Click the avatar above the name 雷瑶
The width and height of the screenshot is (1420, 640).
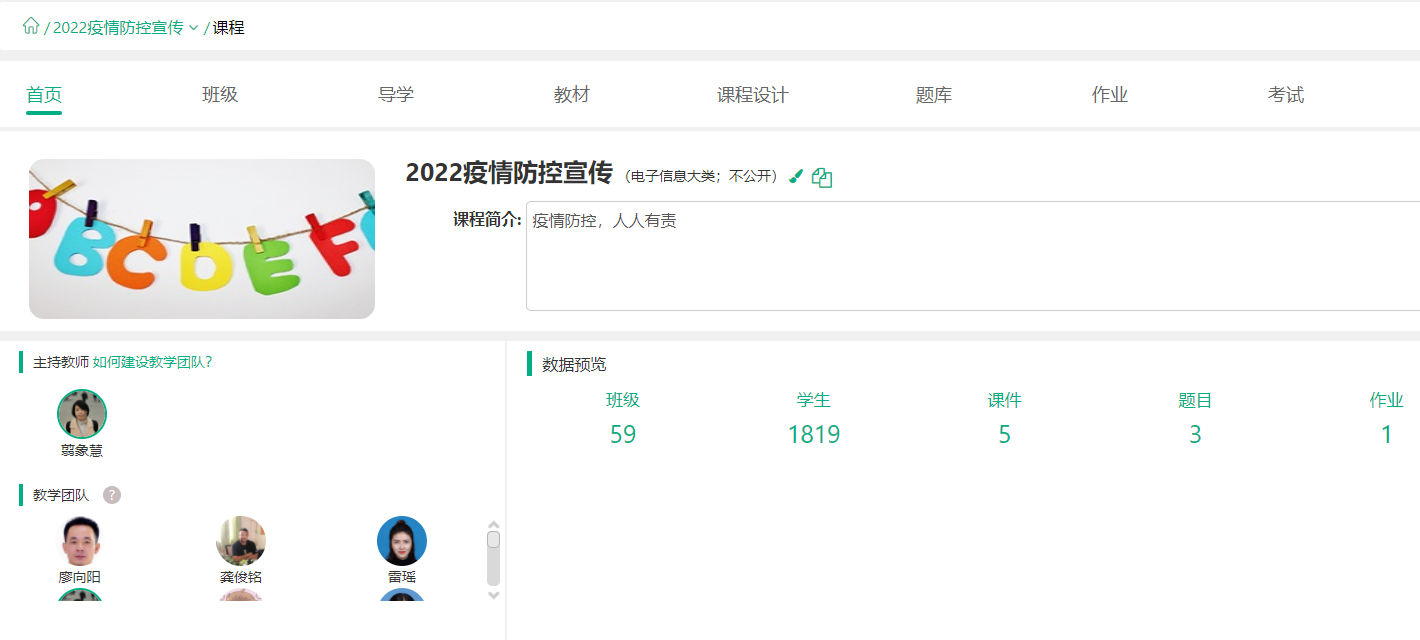402,541
